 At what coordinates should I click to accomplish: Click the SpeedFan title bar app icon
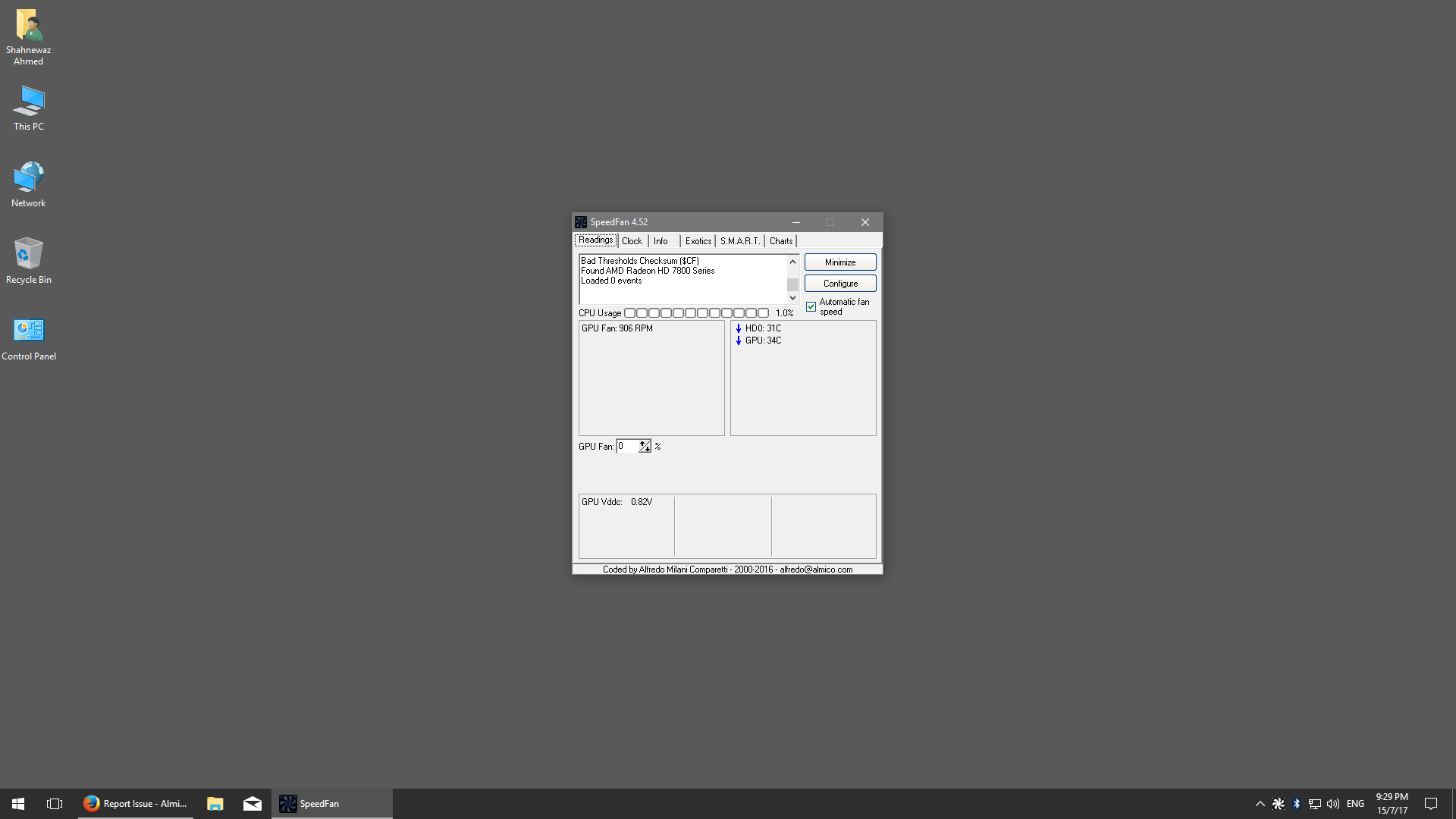click(x=581, y=222)
